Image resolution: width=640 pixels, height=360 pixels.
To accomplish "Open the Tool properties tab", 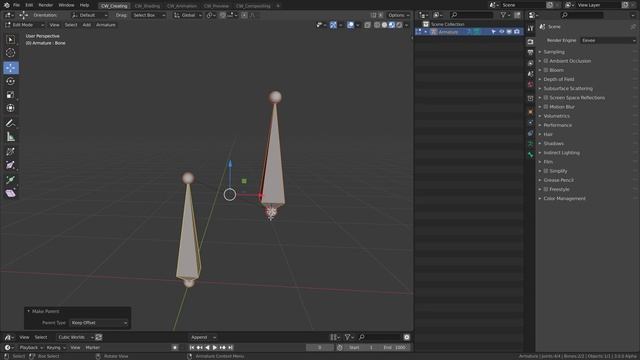I will 530,28.
